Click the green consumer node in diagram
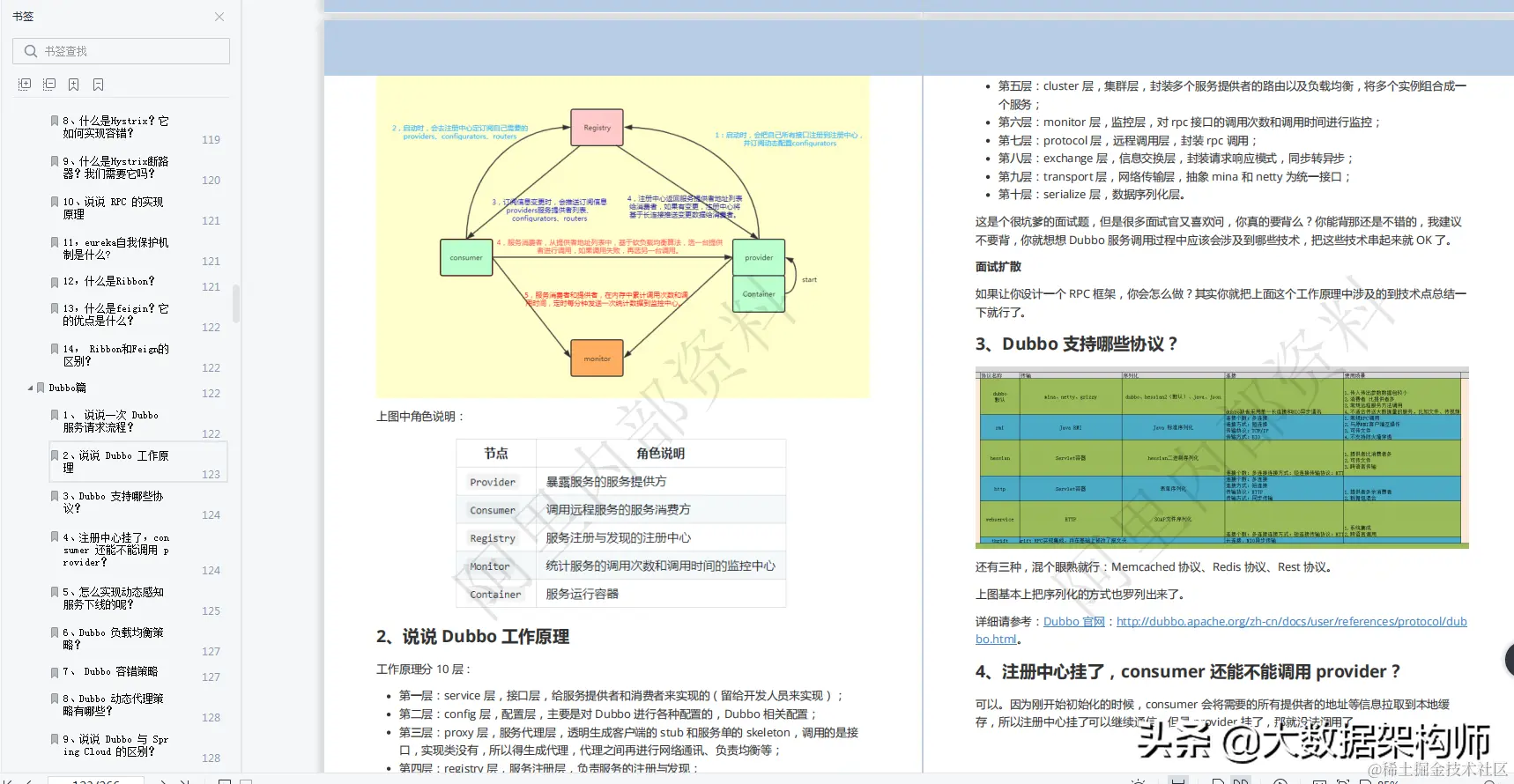This screenshot has height=784, width=1514. tap(466, 258)
